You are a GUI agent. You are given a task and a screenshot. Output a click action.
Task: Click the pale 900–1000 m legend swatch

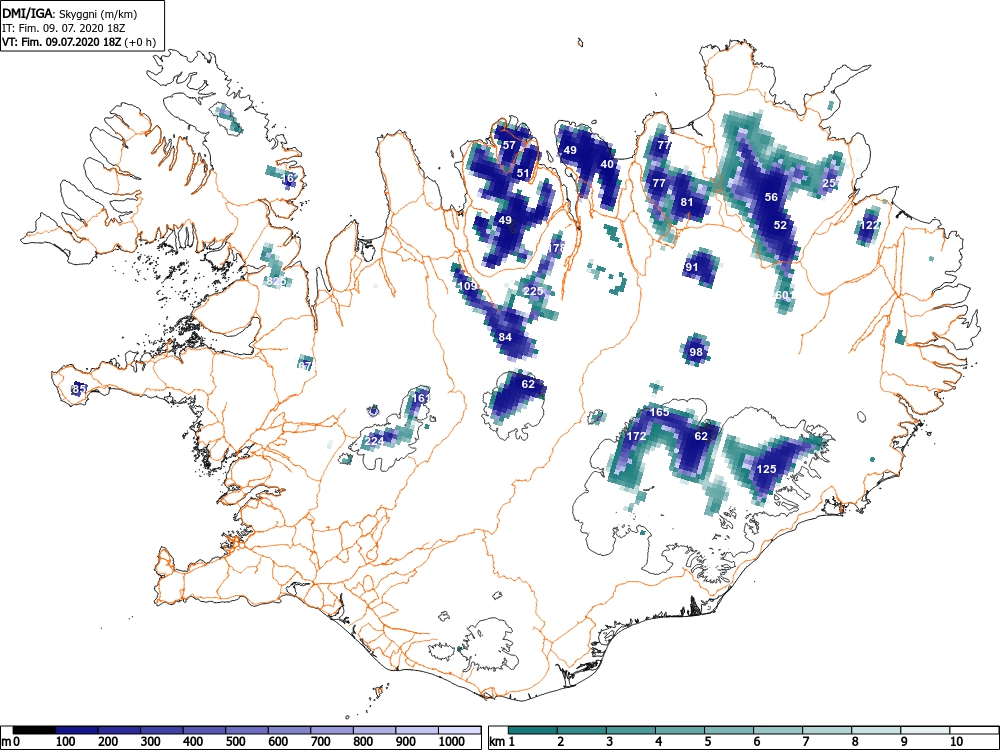pos(417,730)
